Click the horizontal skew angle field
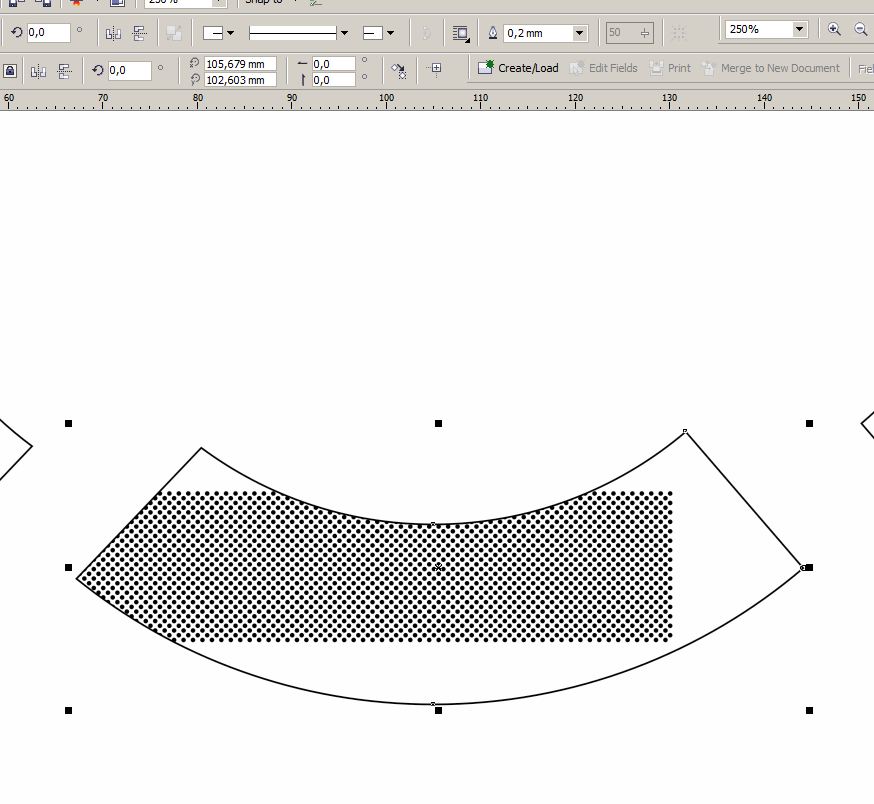The width and height of the screenshot is (874, 804). 333,64
